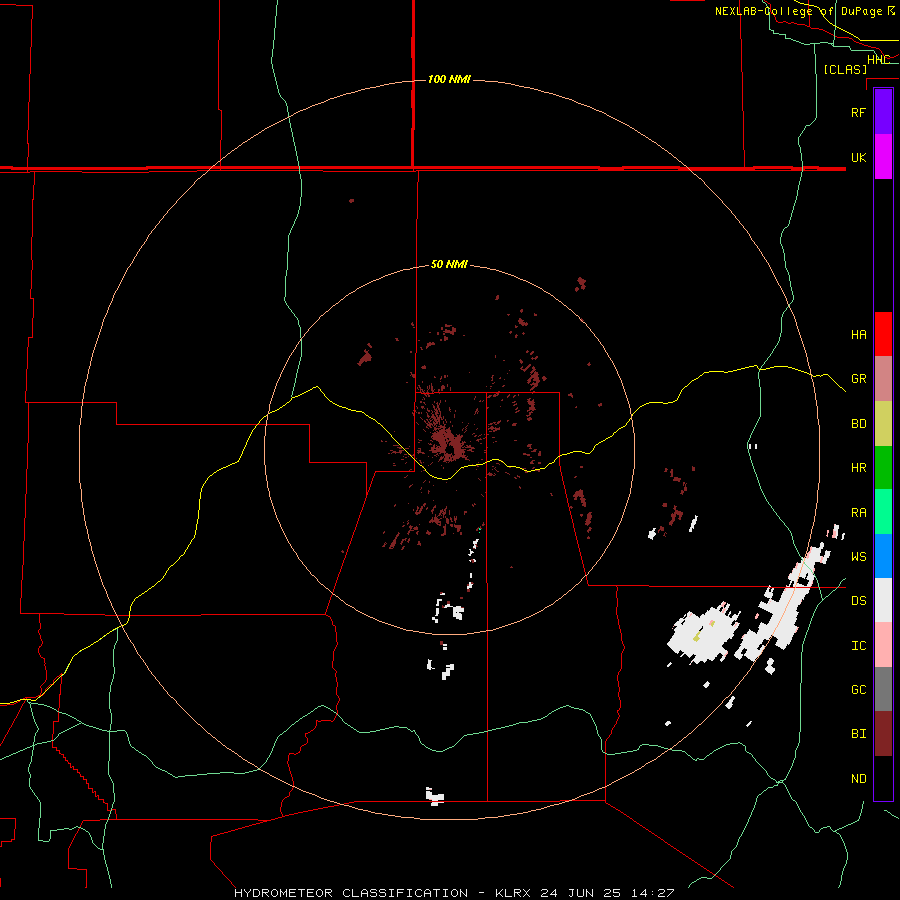Click the DS legend label
This screenshot has height=900, width=900.
pos(858,601)
